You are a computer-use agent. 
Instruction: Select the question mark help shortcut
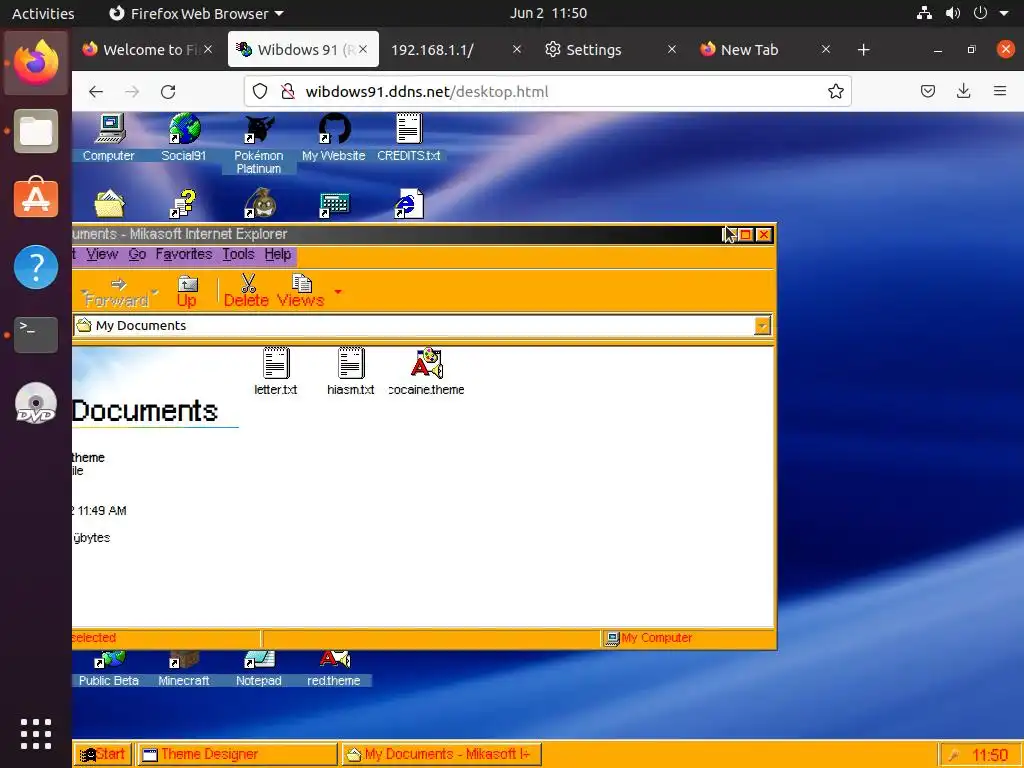coord(183,204)
